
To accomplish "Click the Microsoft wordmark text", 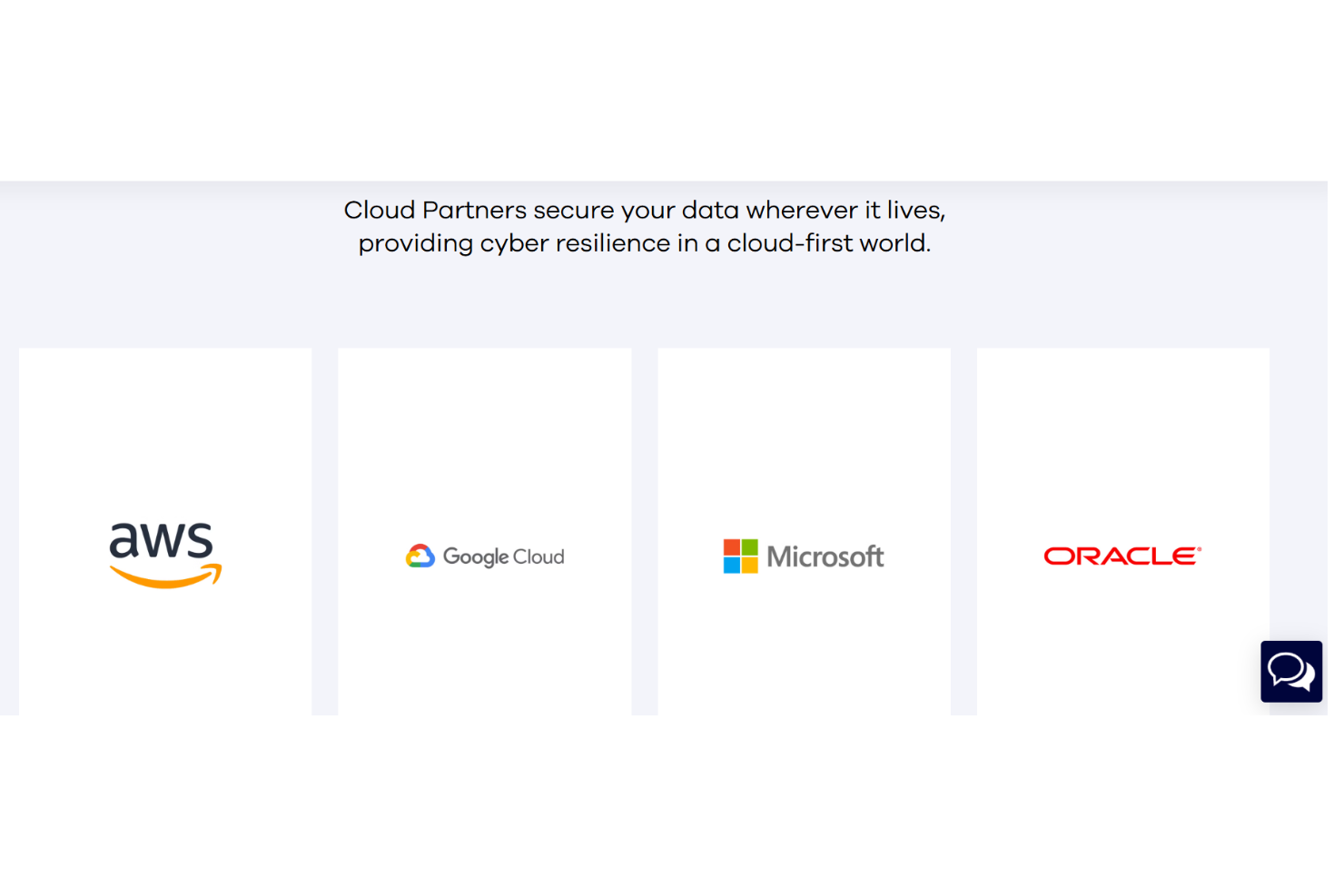I will point(825,556).
